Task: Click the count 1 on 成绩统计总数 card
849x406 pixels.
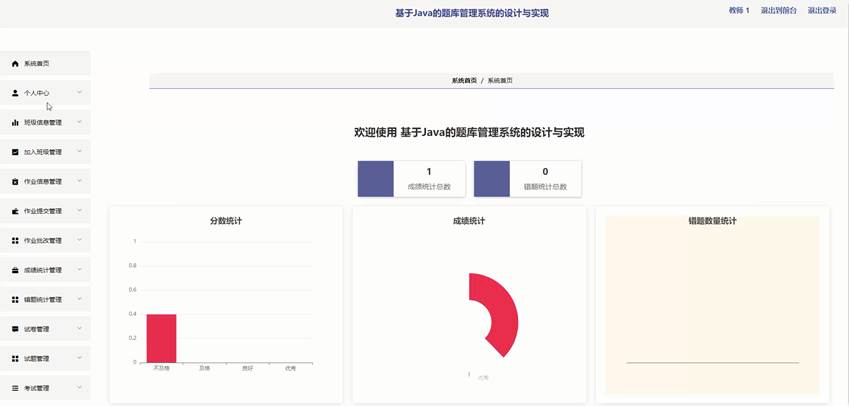Action: coord(429,172)
